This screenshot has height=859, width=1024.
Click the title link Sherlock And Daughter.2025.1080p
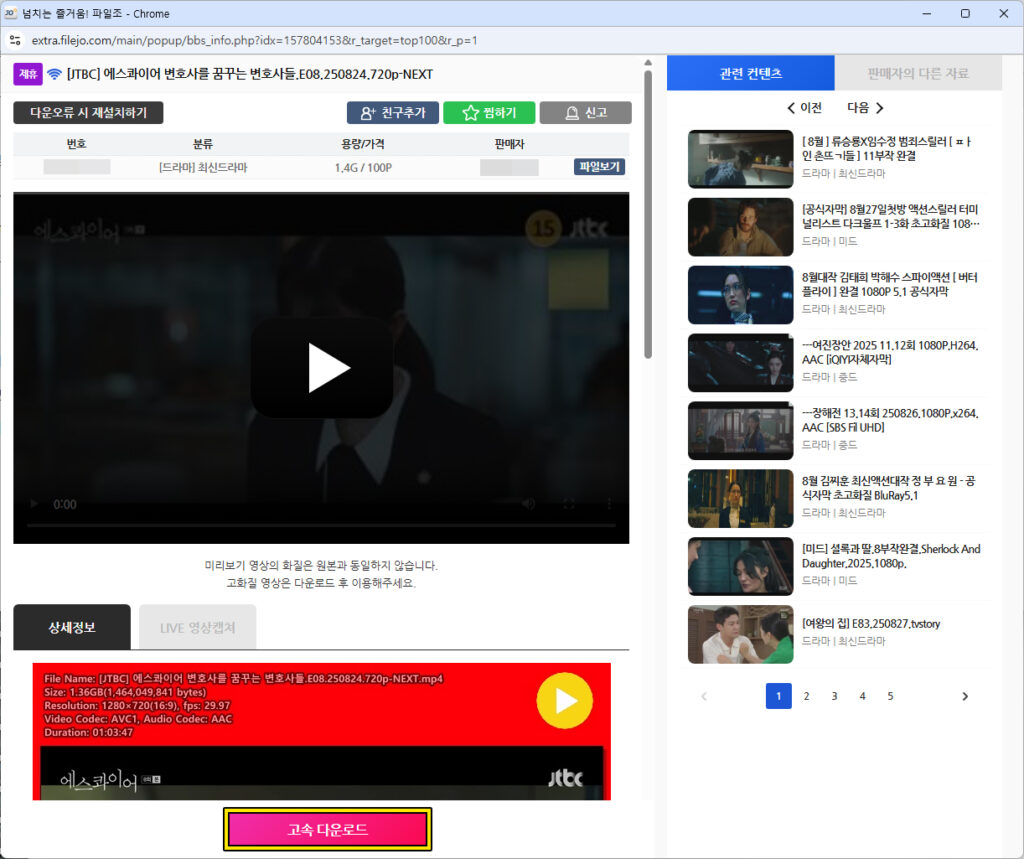pos(891,556)
